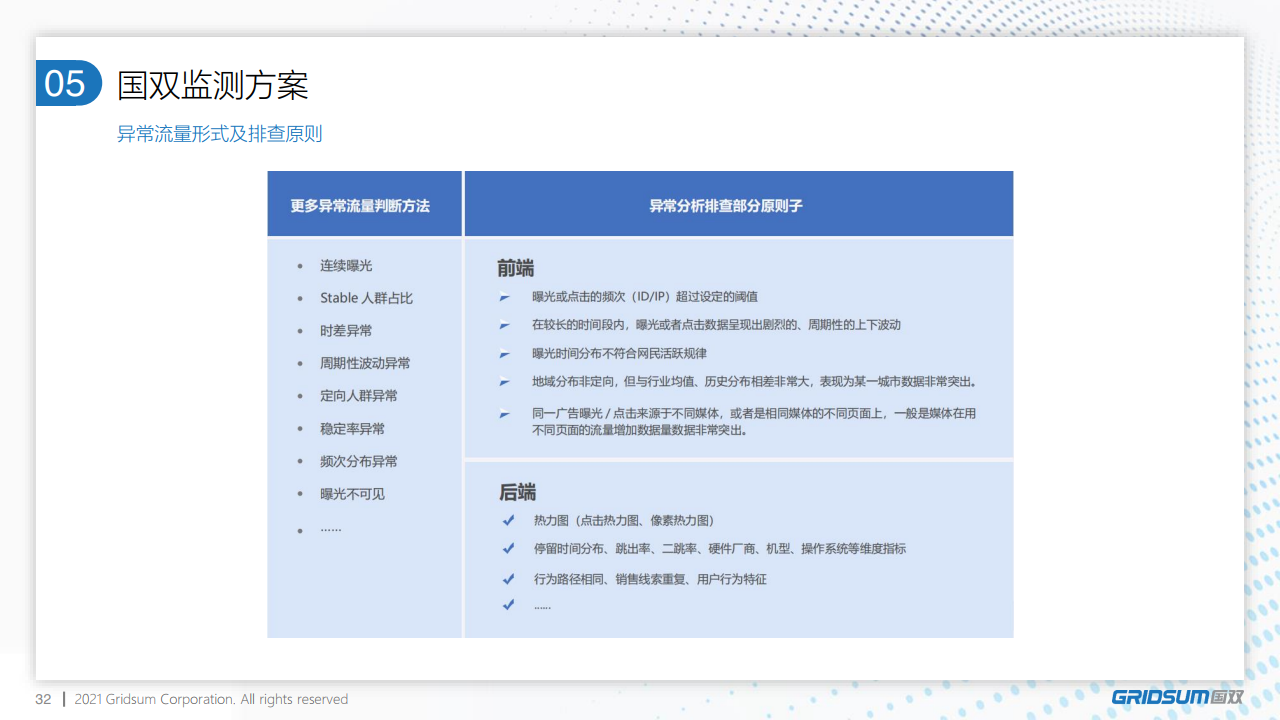Select the subtitle 异常流量形式及排查原则

[x=219, y=134]
